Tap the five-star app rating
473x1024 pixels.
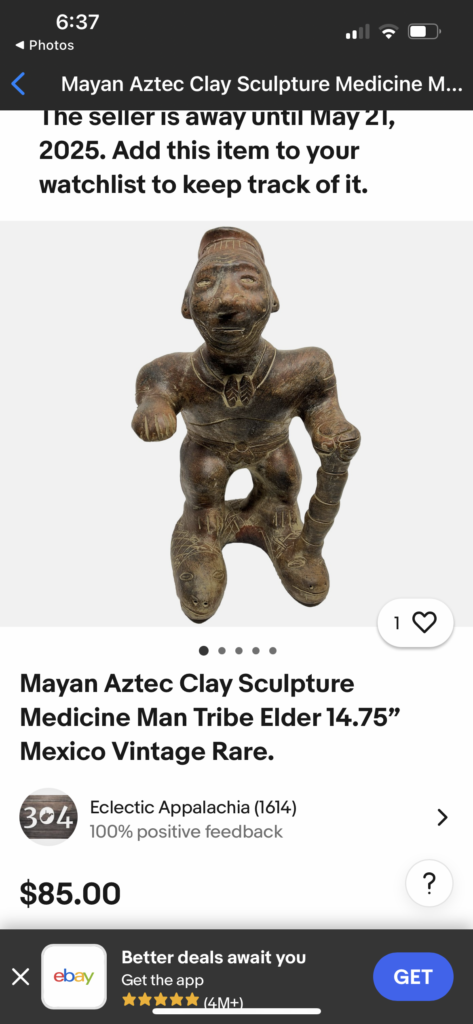(160, 1000)
